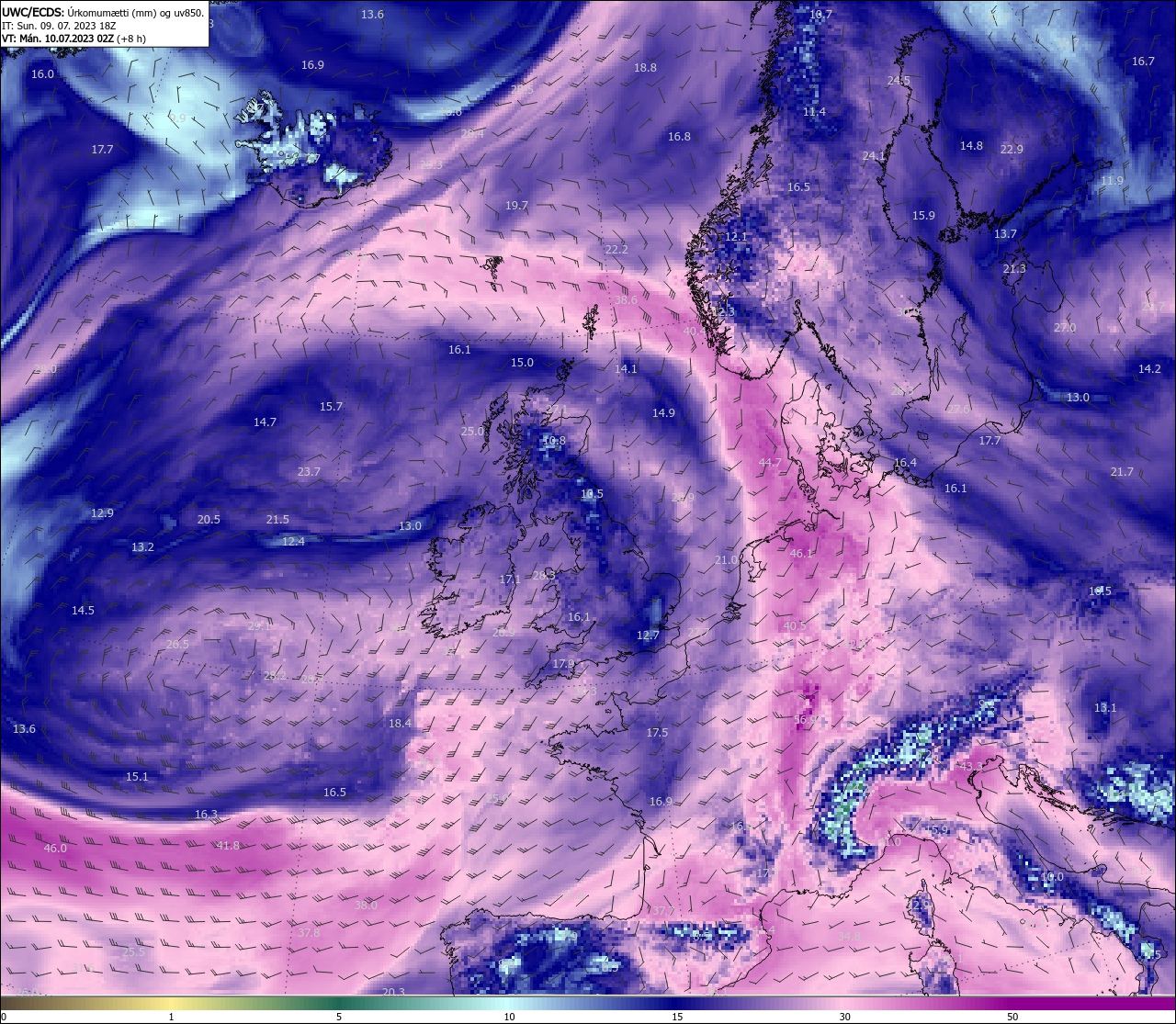Click the map value '12.9'

pos(102,512)
